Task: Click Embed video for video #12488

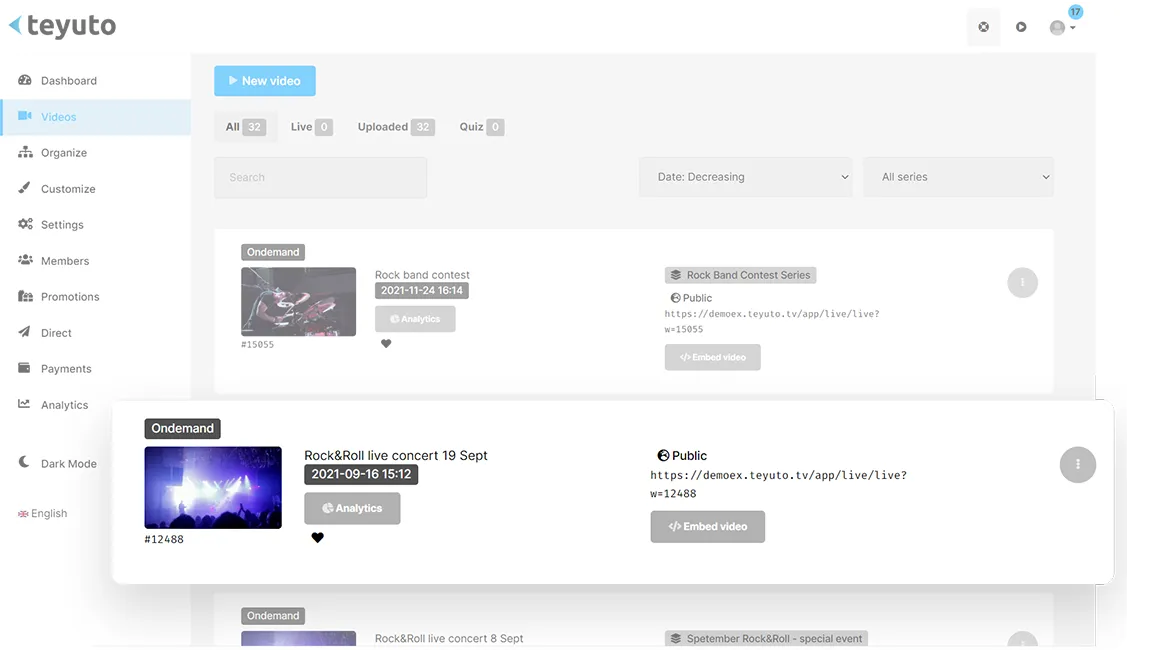Action: pyautogui.click(x=707, y=526)
